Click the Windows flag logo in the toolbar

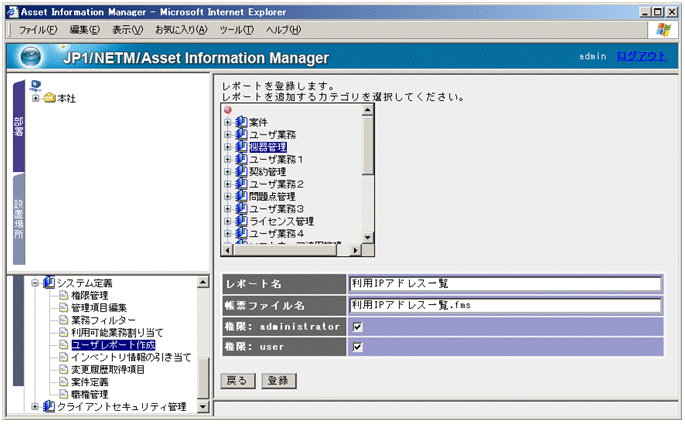pyautogui.click(x=663, y=29)
